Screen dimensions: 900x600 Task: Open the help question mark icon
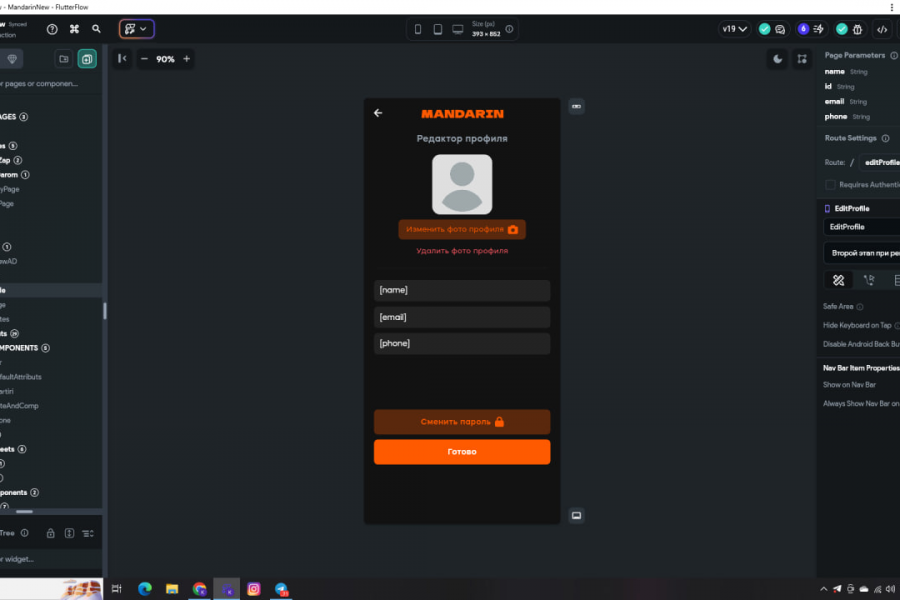click(52, 29)
